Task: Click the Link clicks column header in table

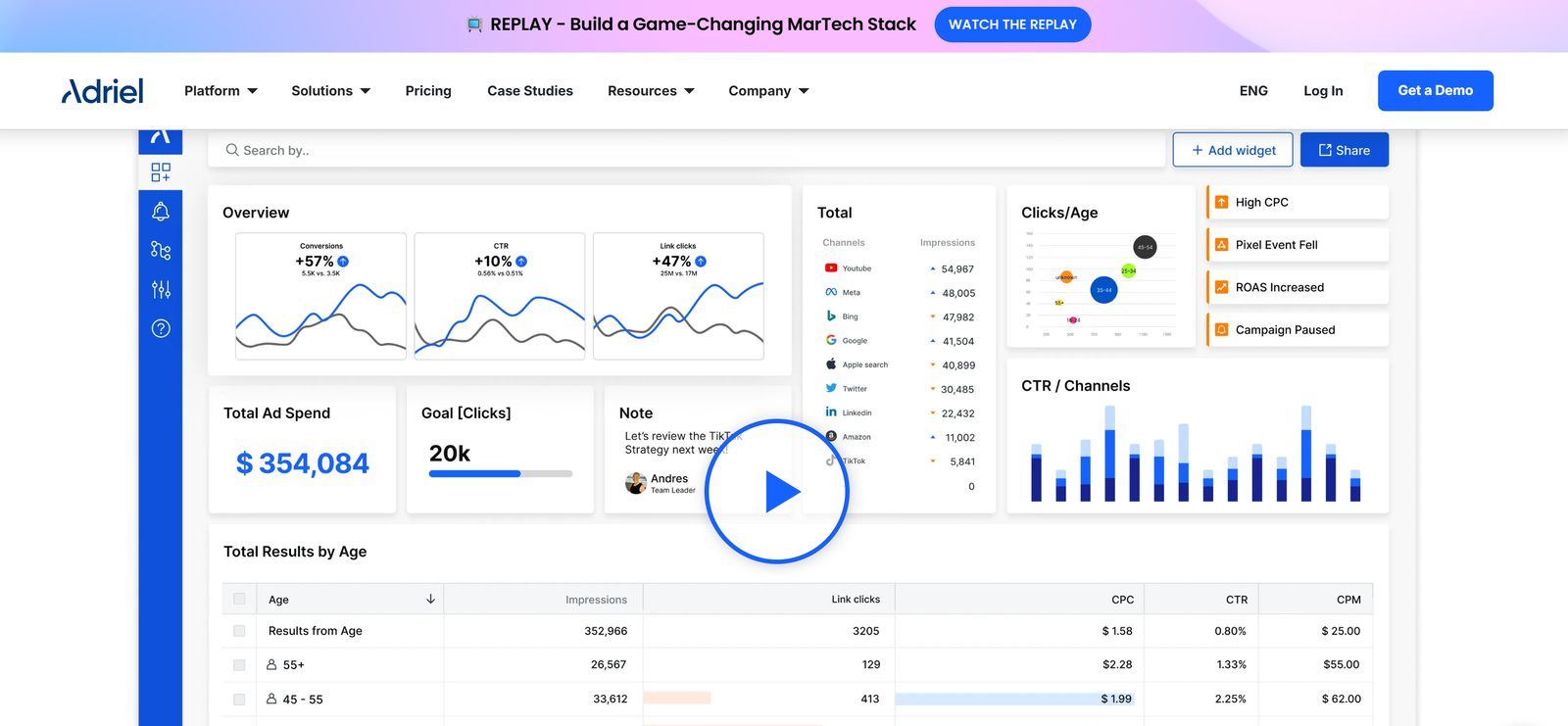Action: [856, 600]
